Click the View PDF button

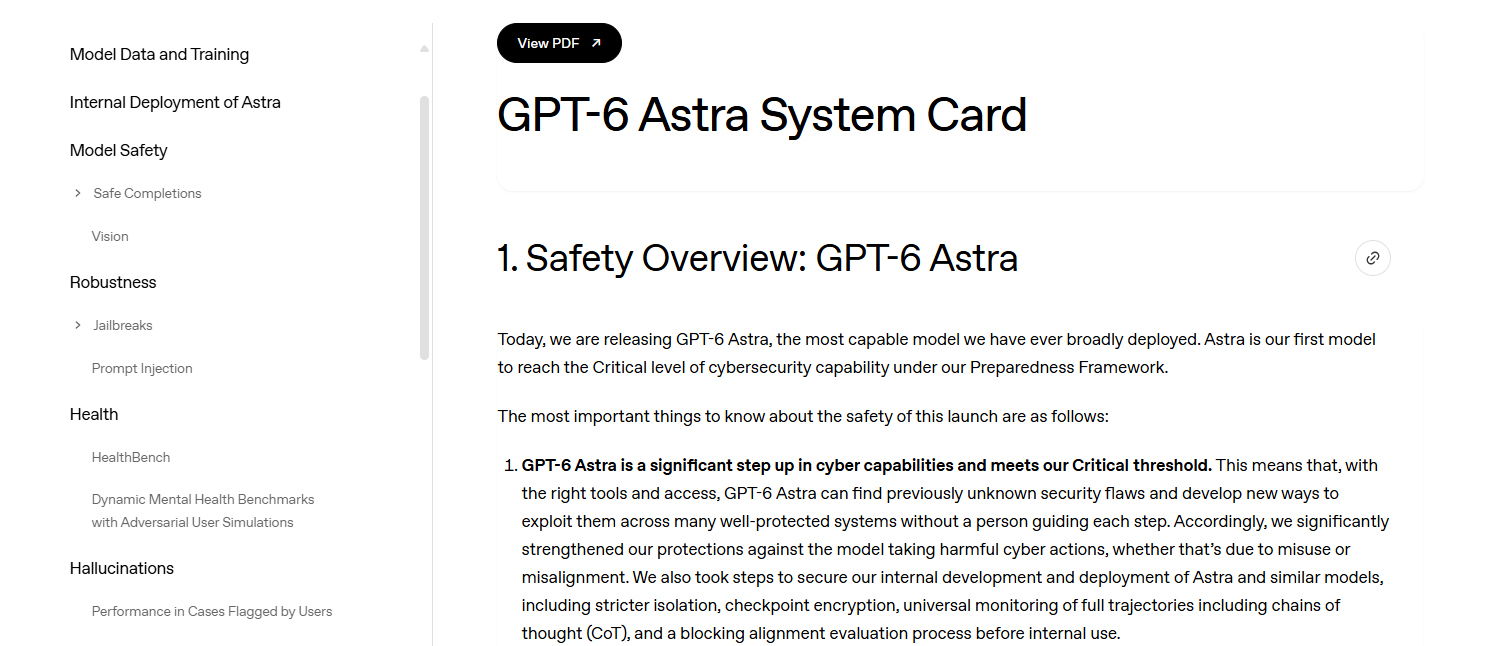[559, 43]
